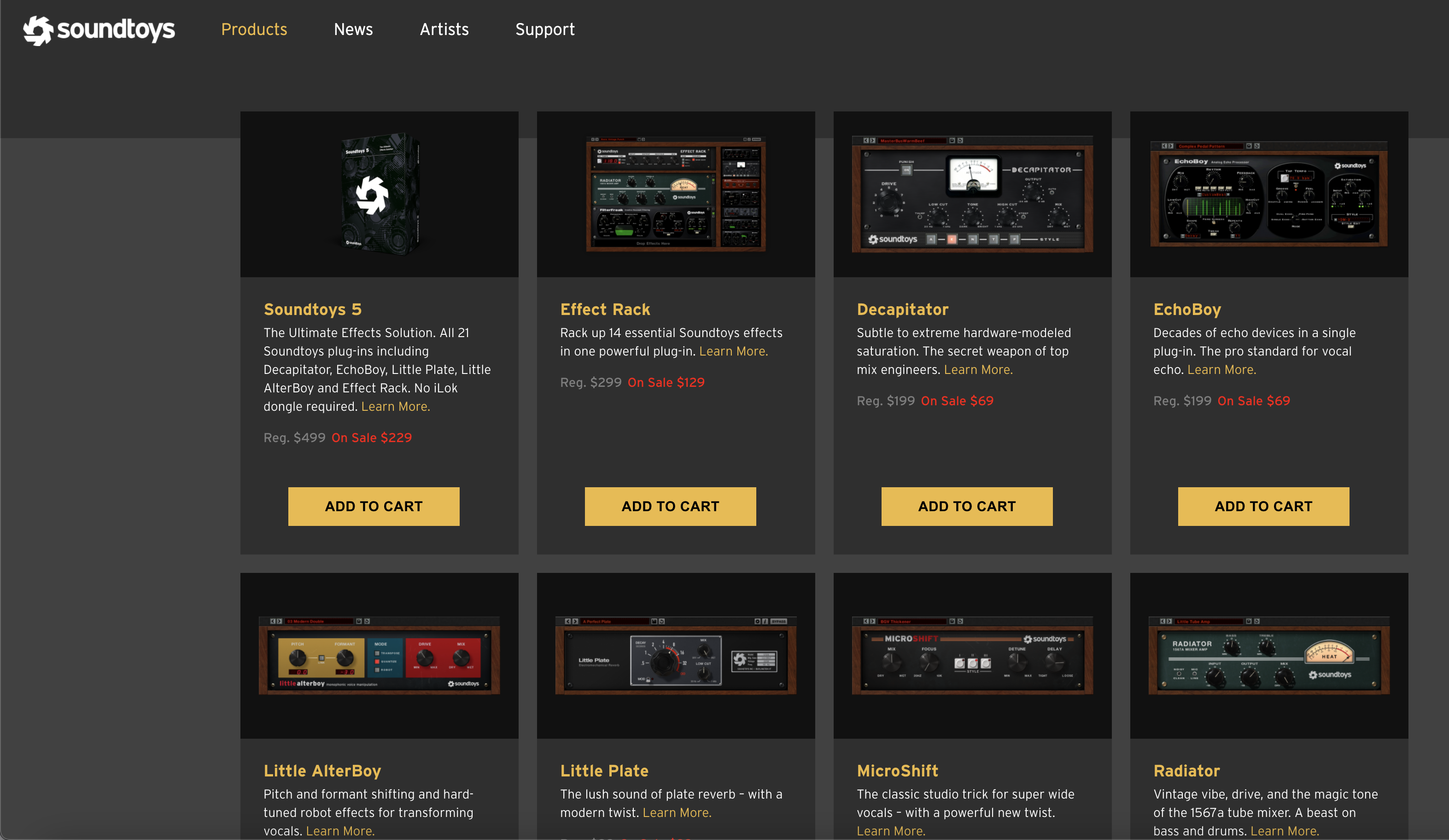Viewport: 1449px width, 840px height.
Task: Click Learn More under Decapitator
Action: pos(978,370)
